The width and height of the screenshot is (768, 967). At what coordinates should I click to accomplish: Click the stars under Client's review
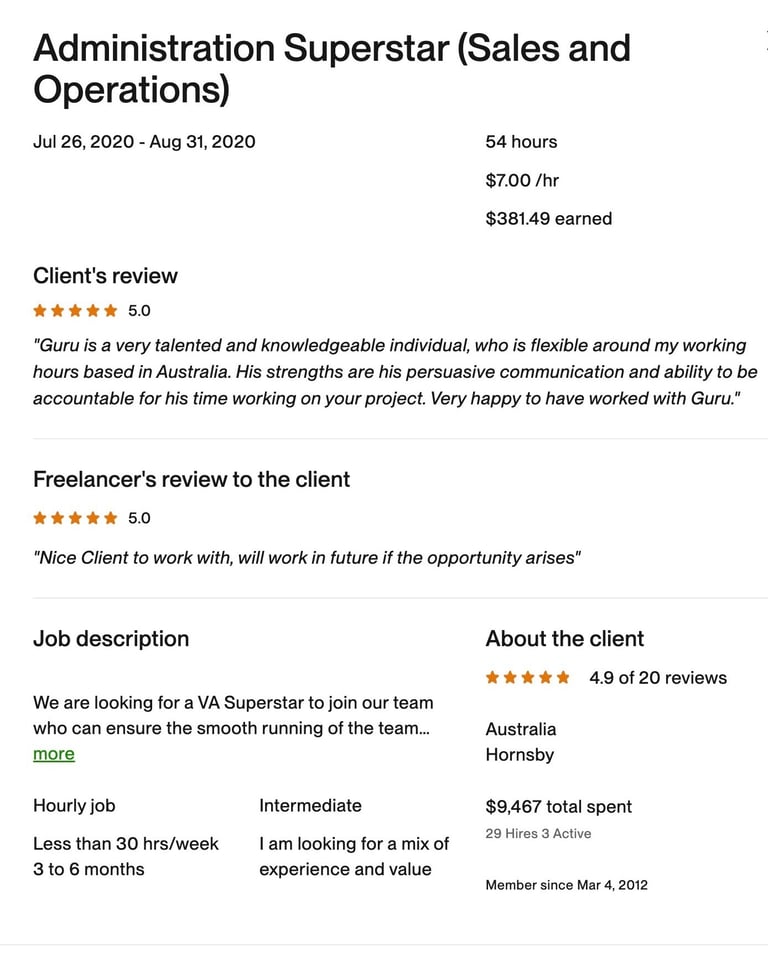(75, 311)
